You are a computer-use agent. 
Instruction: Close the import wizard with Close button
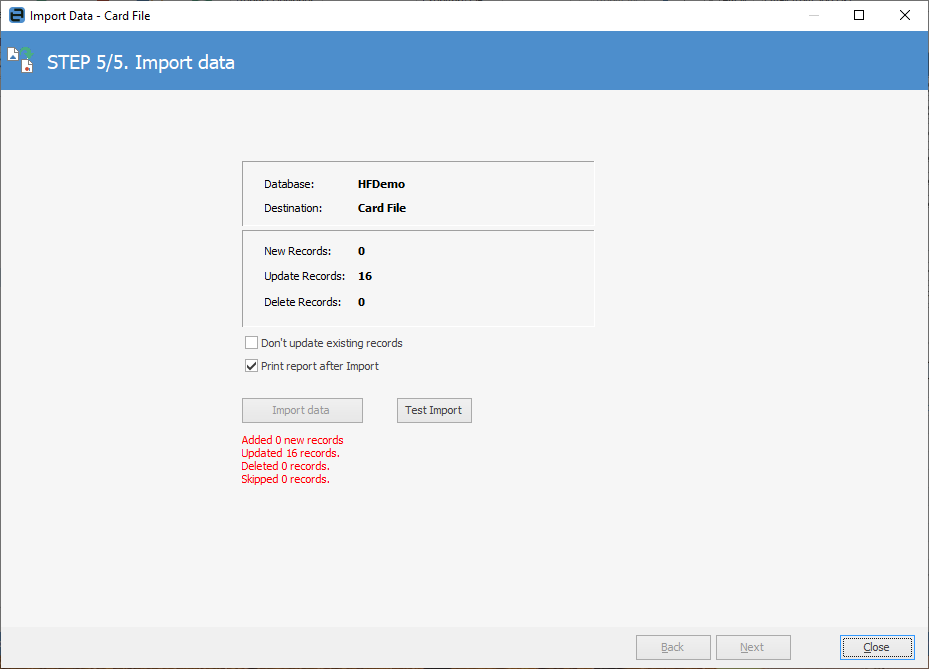877,647
